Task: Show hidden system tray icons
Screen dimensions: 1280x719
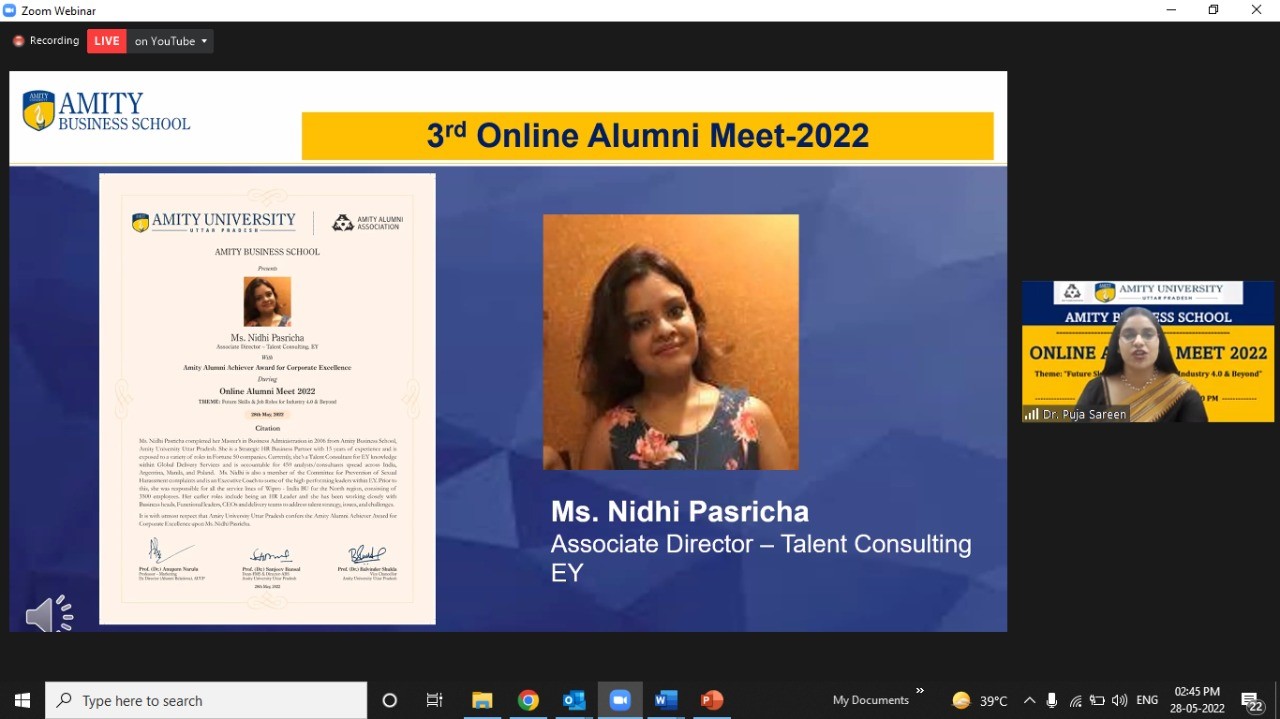Action: point(1029,700)
